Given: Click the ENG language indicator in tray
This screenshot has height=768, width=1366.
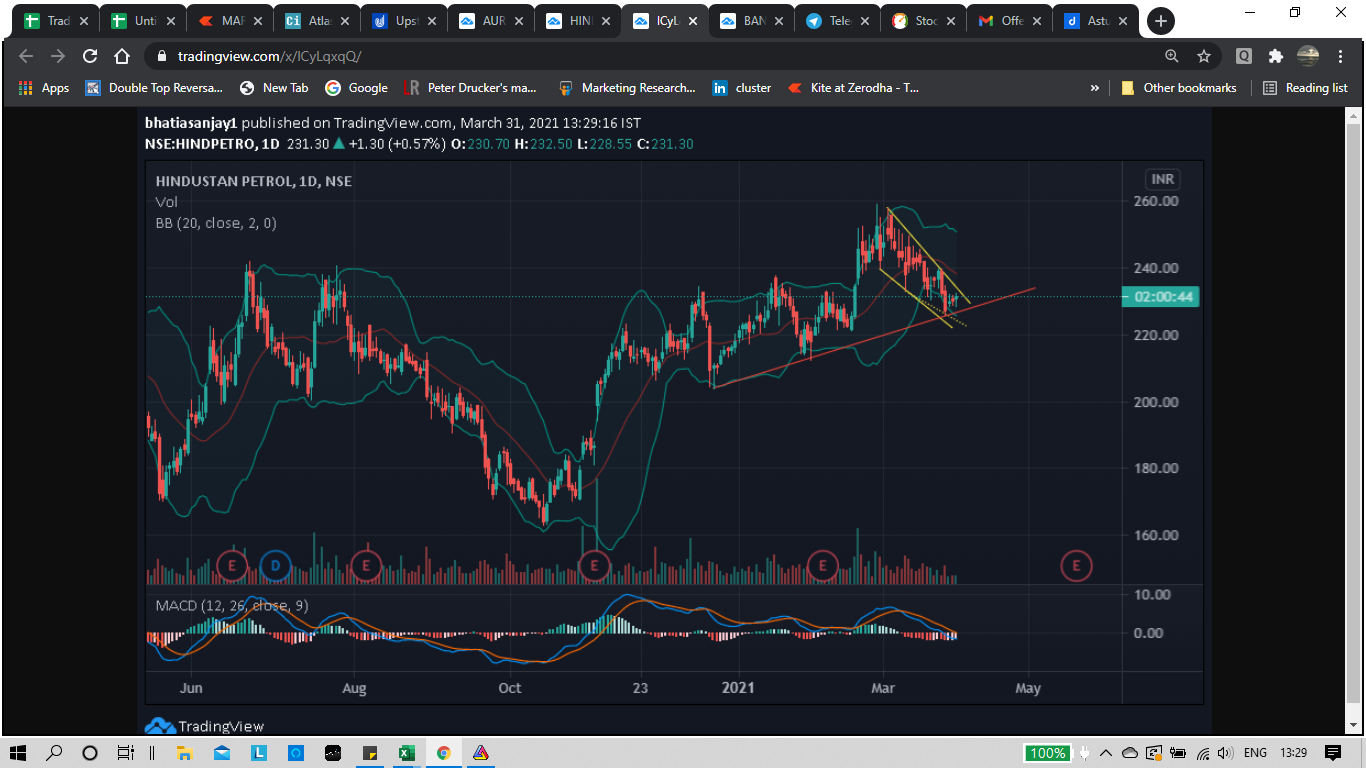Looking at the screenshot, I should point(1255,753).
